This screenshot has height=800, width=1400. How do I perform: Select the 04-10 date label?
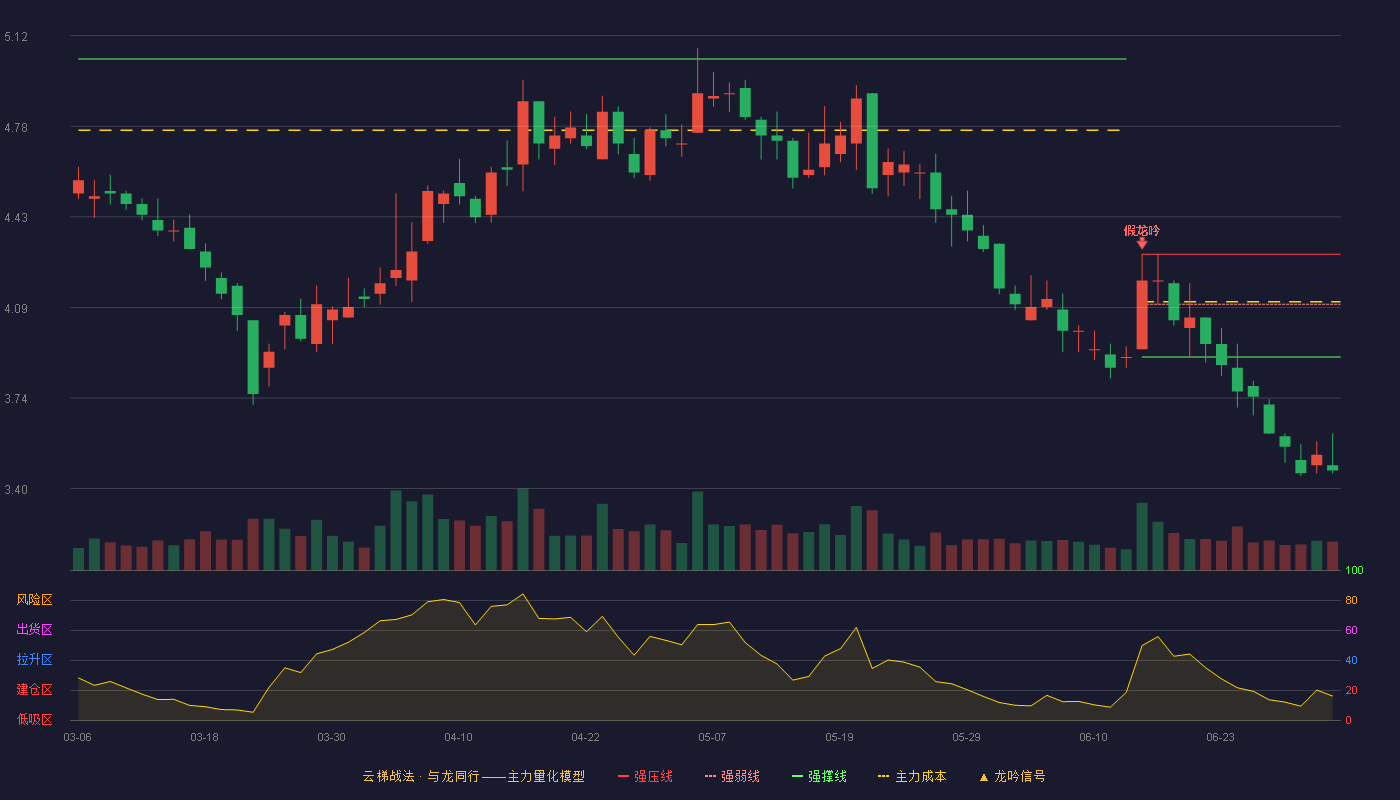458,737
